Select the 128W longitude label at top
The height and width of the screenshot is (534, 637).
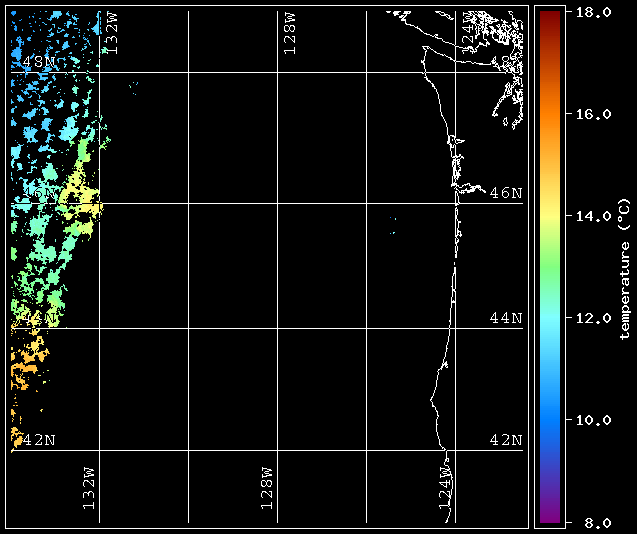pyautogui.click(x=289, y=33)
